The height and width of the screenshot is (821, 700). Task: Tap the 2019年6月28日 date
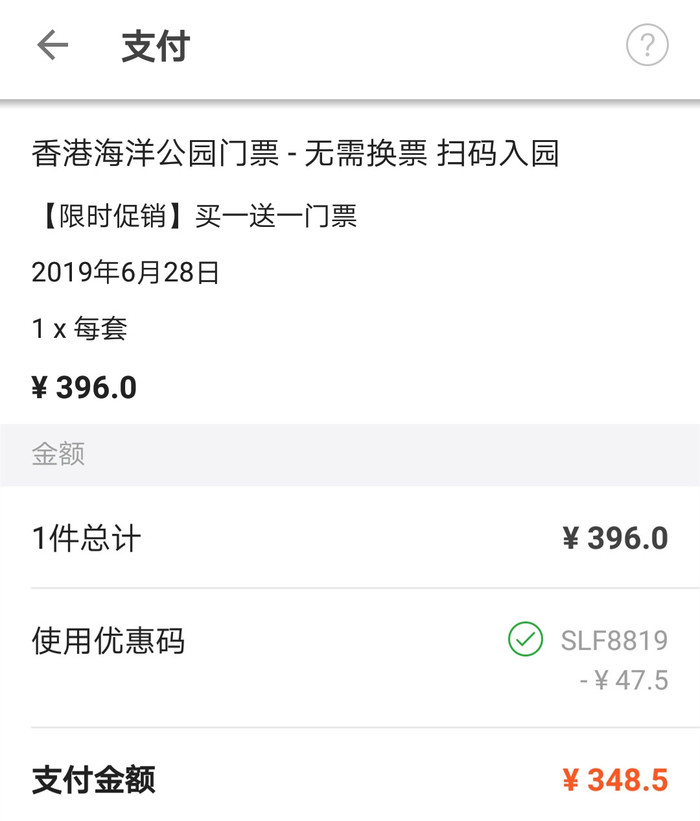click(x=125, y=272)
